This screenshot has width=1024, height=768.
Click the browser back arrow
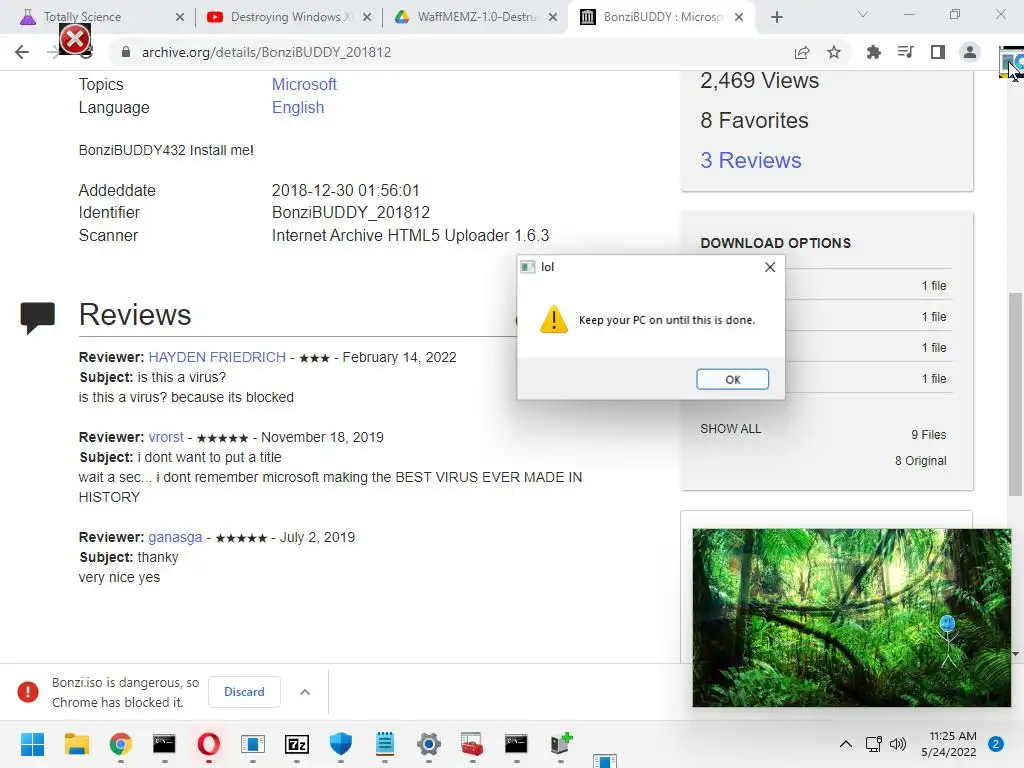[x=22, y=52]
